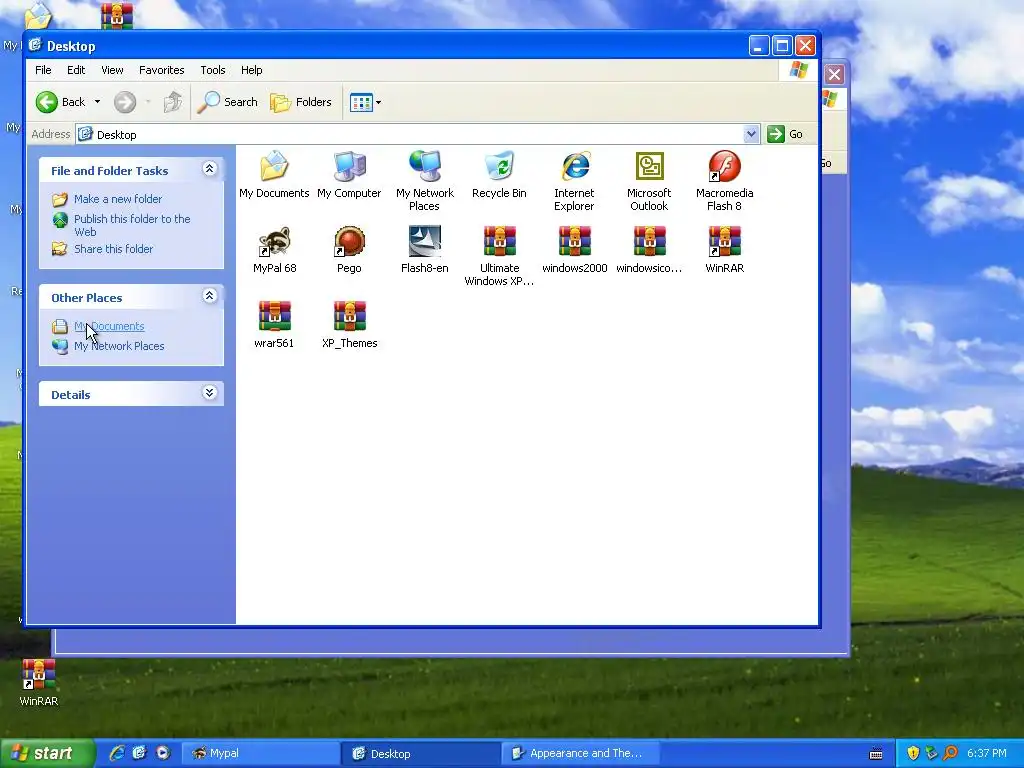This screenshot has height=768, width=1024.
Task: Click the Search toolbar button
Action: tap(227, 102)
